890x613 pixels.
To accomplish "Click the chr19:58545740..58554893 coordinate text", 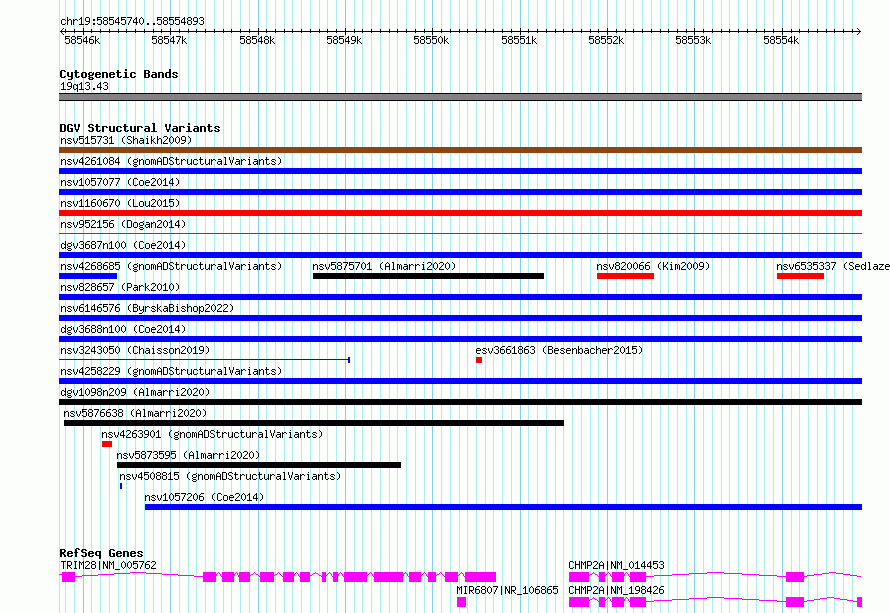I will (x=132, y=21).
